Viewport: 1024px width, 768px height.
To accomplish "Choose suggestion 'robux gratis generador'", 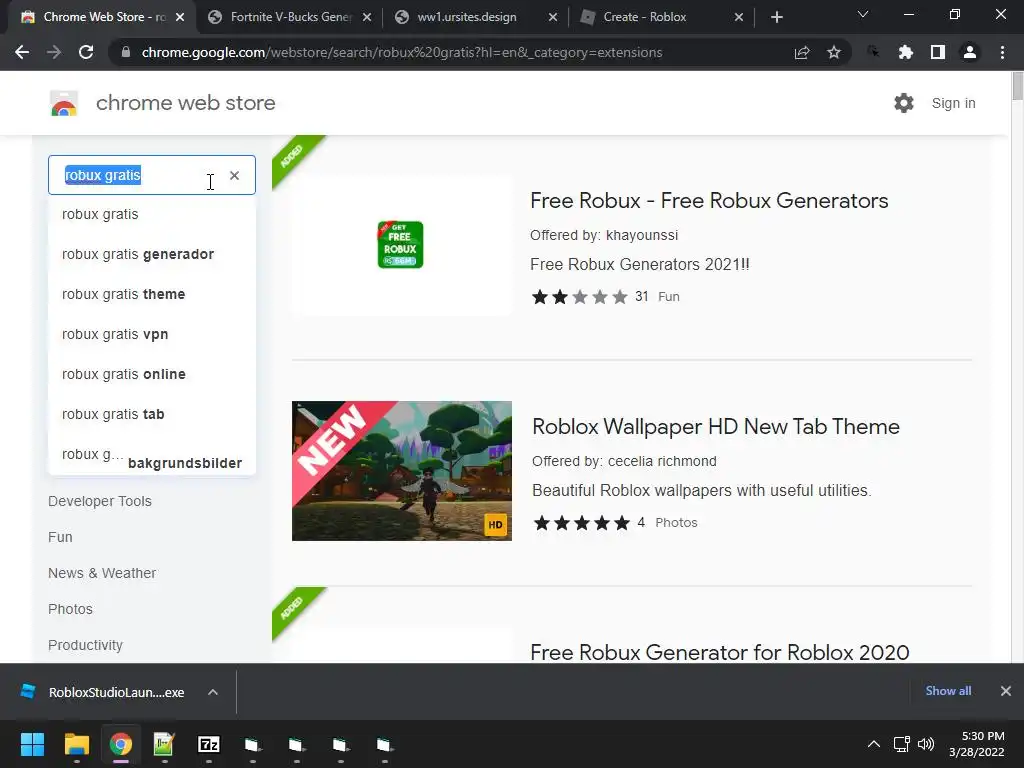I will [152, 254].
